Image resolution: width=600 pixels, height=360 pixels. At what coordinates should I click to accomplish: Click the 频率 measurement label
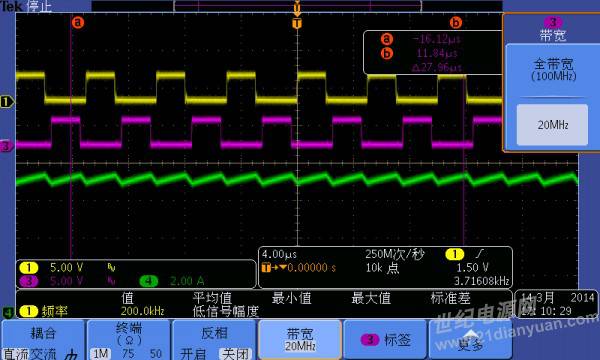point(54,311)
